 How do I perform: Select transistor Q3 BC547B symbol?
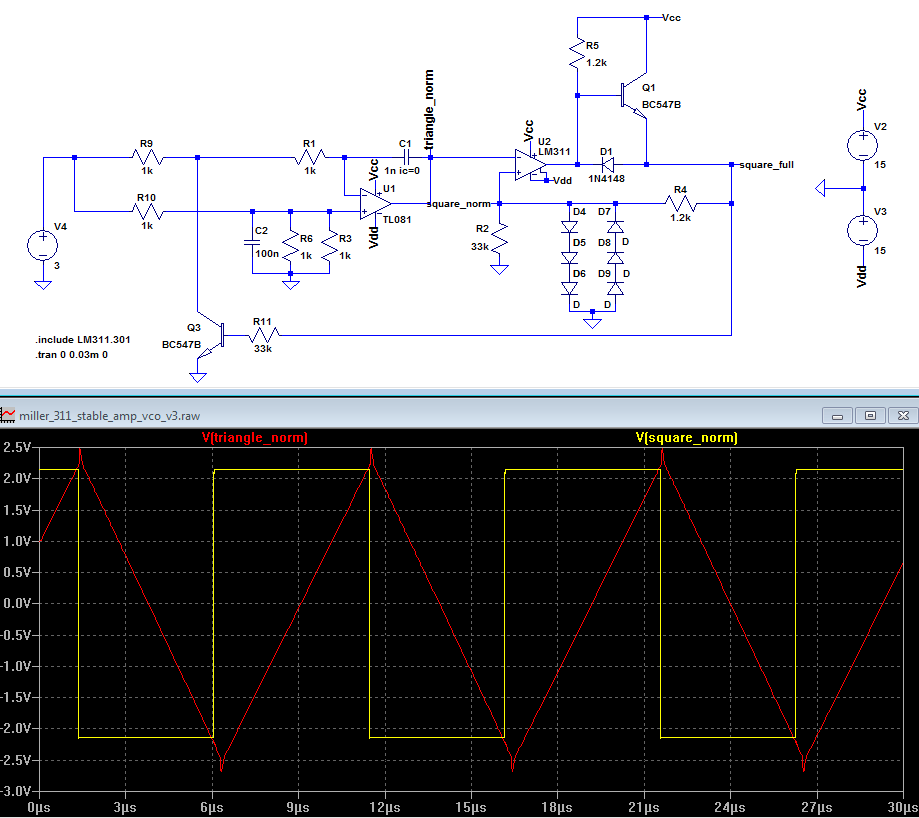[x=212, y=335]
